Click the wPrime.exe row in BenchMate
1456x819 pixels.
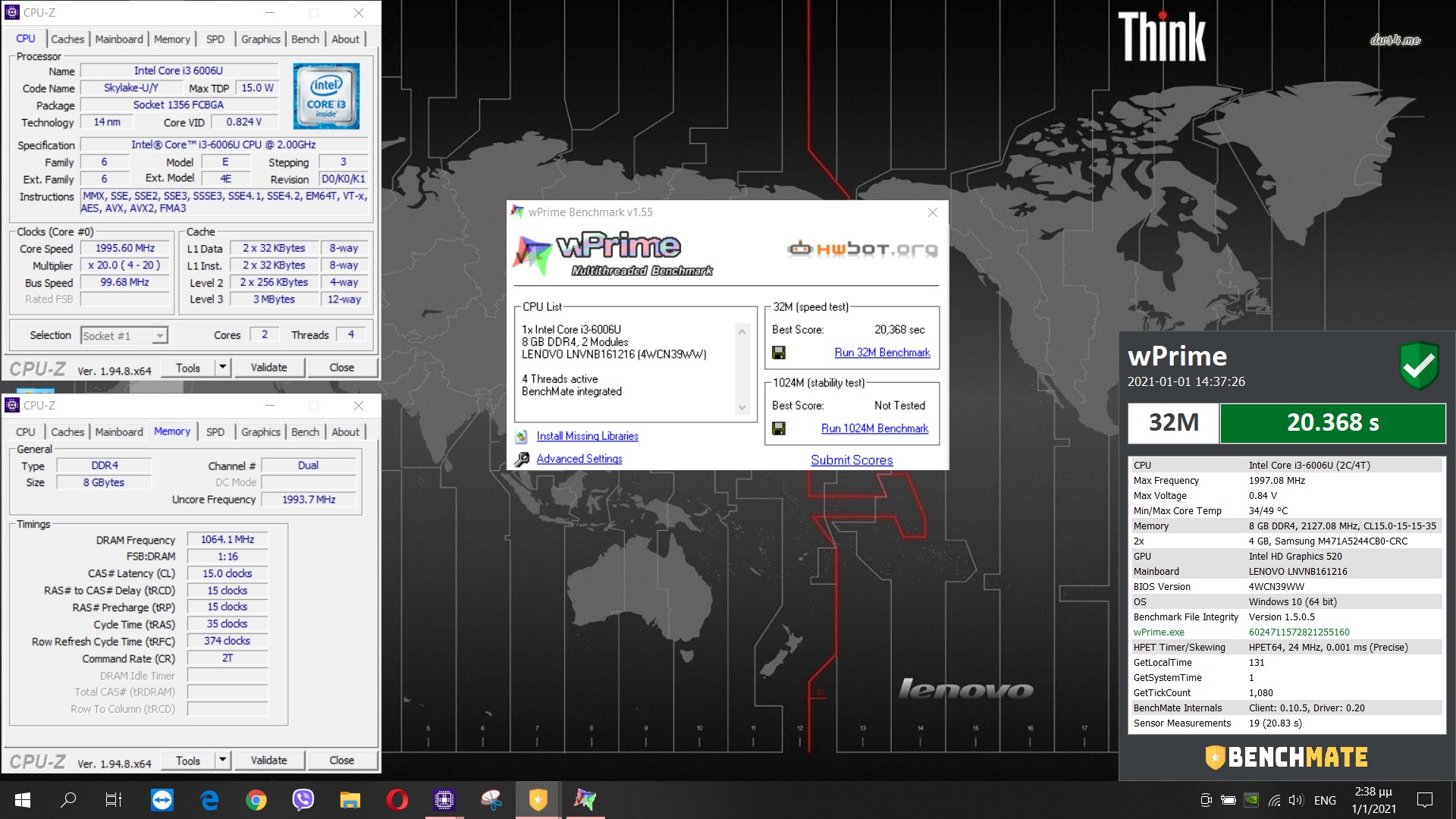tap(1286, 632)
